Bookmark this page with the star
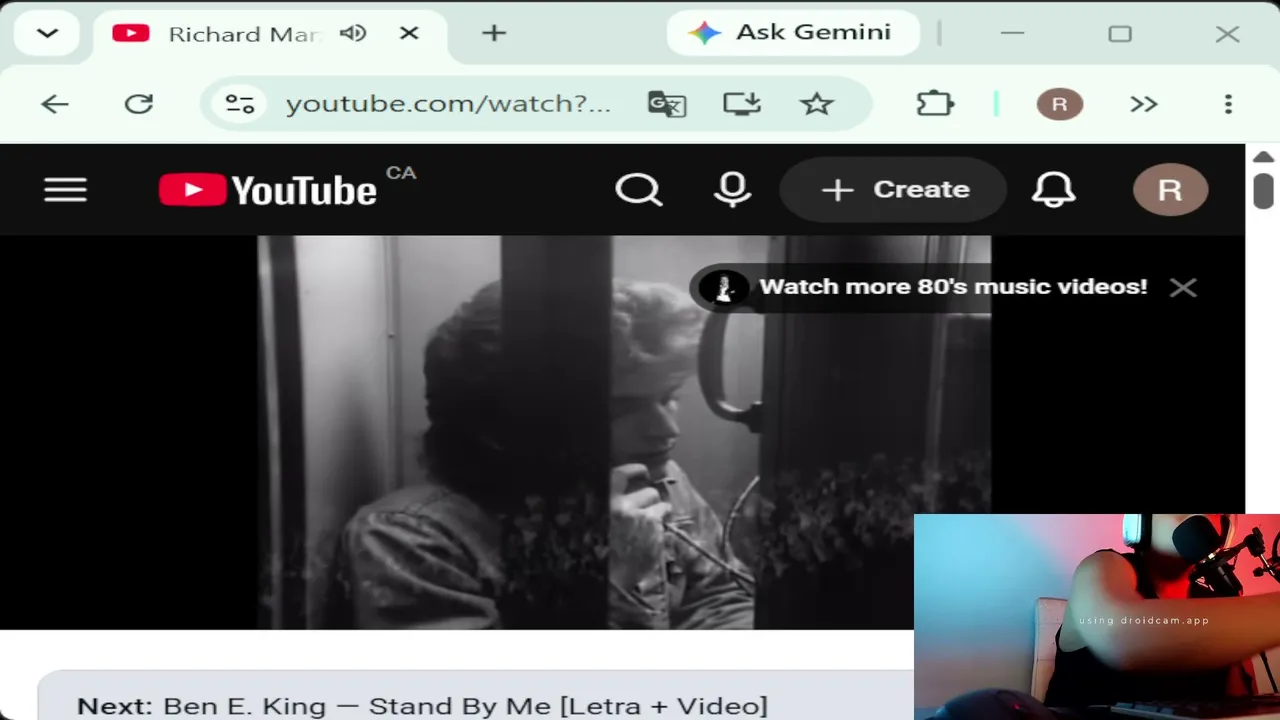The height and width of the screenshot is (720, 1280). pos(817,104)
